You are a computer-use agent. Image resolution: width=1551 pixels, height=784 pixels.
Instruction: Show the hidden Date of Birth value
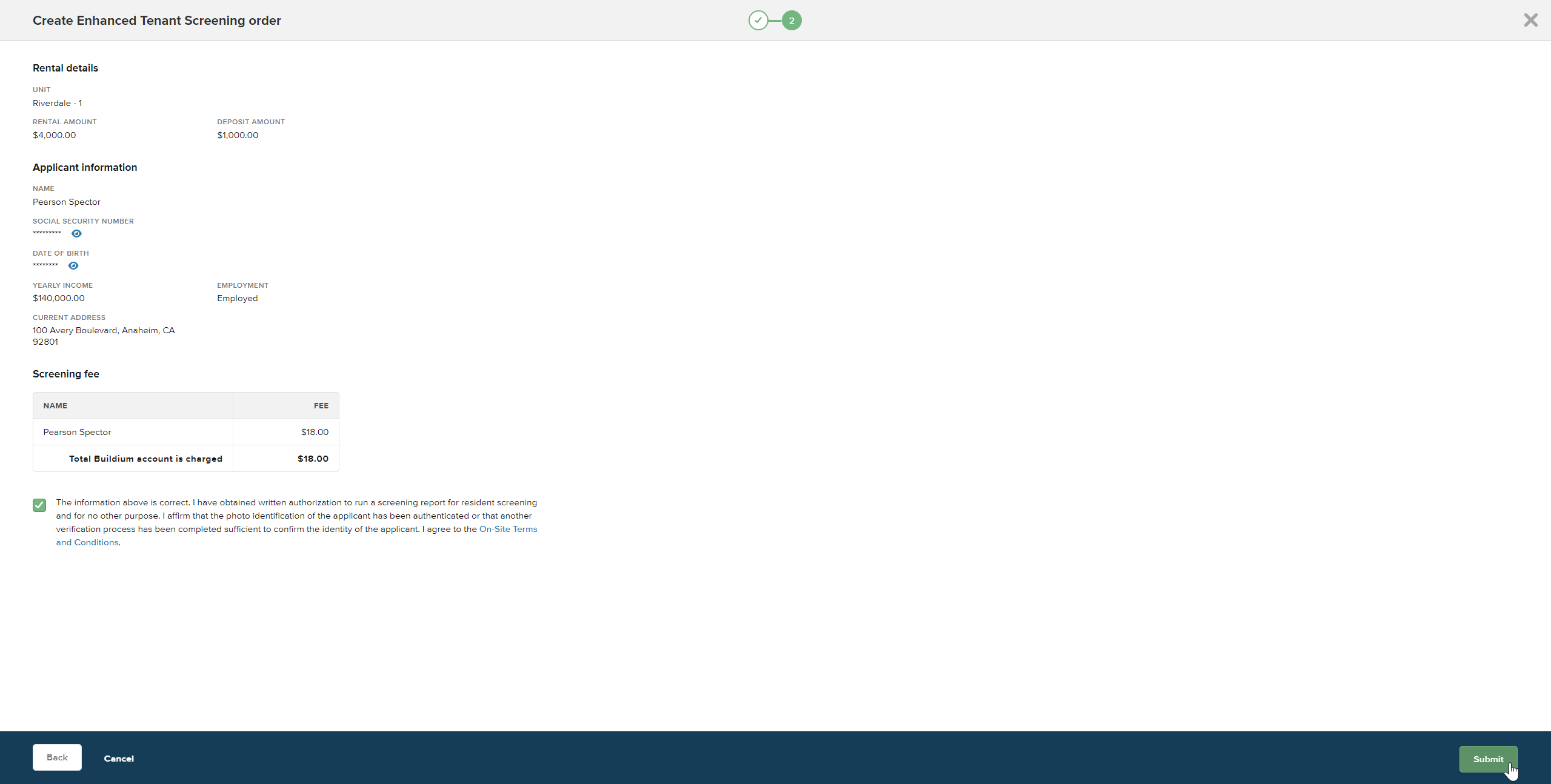click(73, 266)
